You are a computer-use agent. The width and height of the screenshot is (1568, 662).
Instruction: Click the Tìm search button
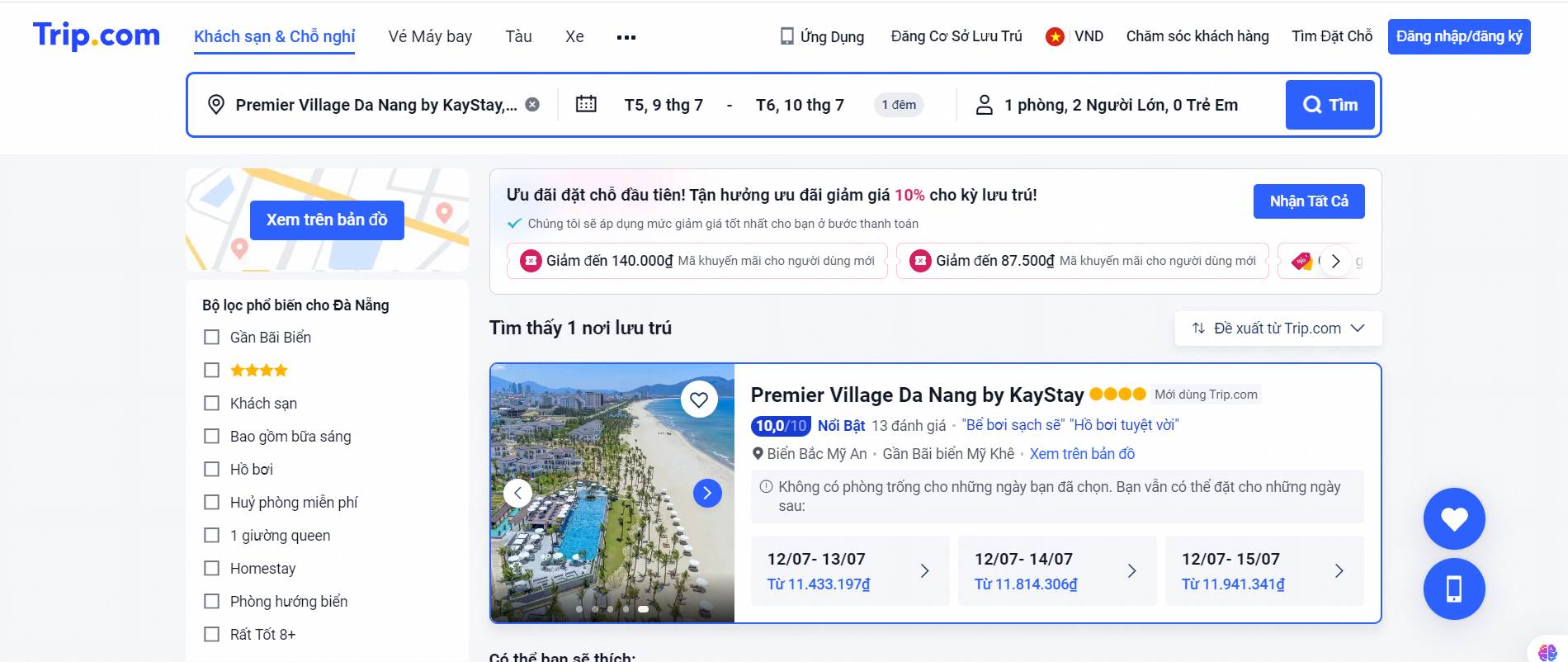point(1330,105)
